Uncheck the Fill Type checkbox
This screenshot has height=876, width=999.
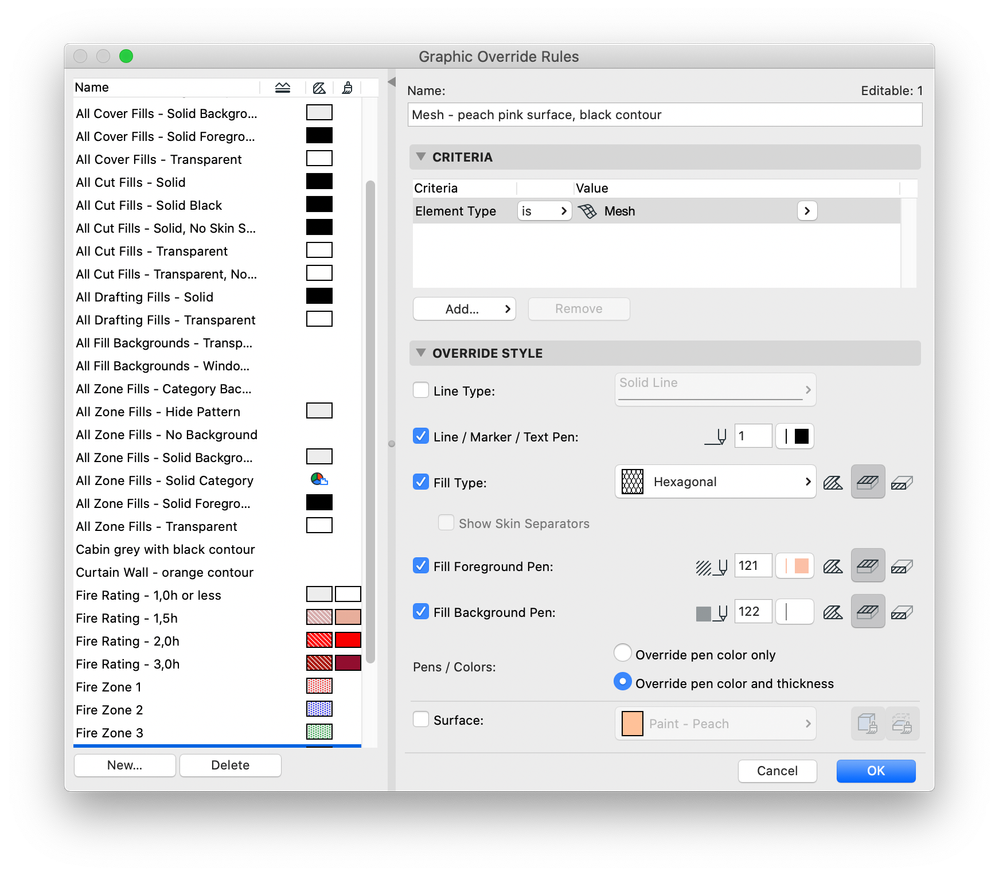click(x=420, y=482)
